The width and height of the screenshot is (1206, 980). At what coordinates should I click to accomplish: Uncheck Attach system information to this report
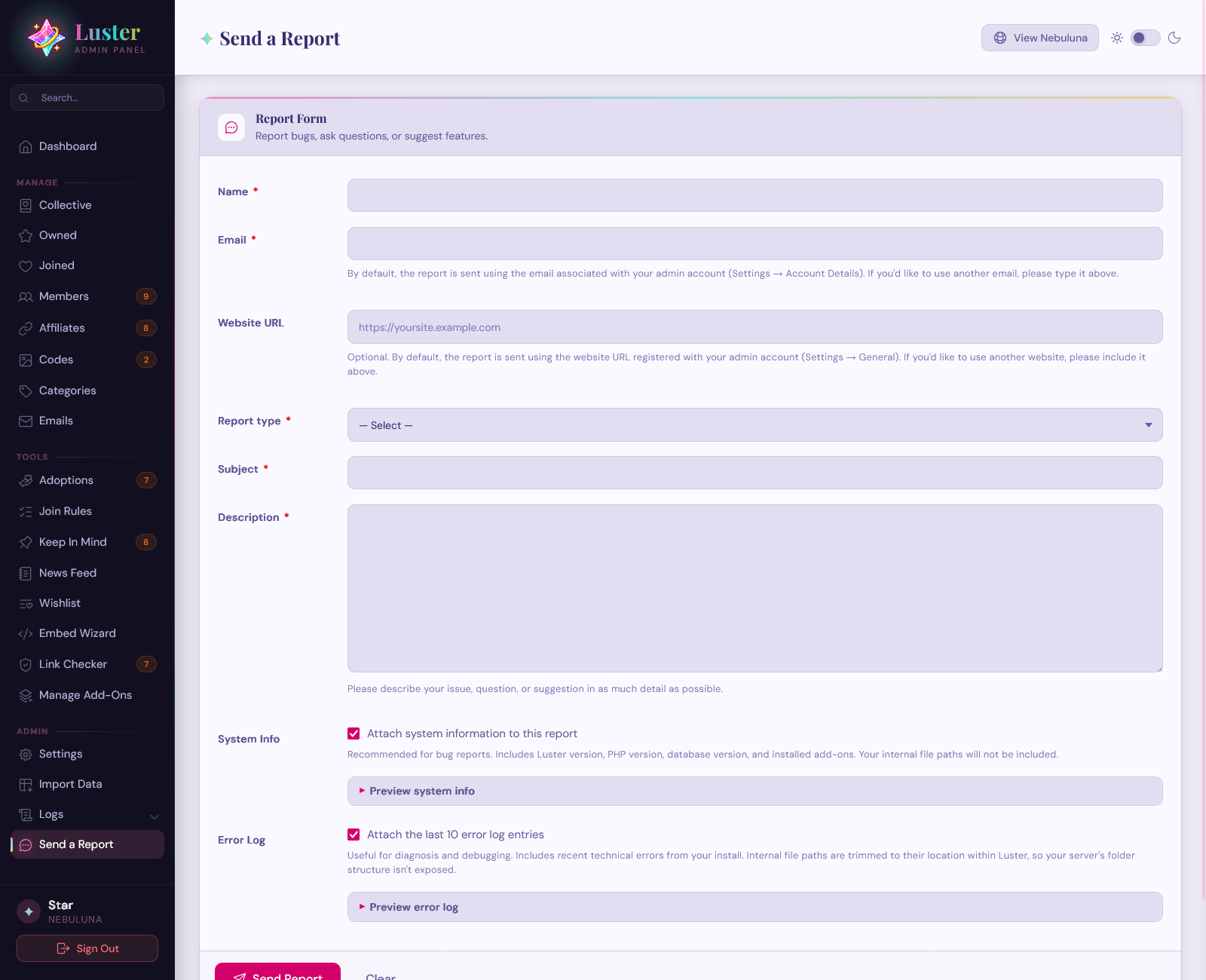pyautogui.click(x=354, y=733)
